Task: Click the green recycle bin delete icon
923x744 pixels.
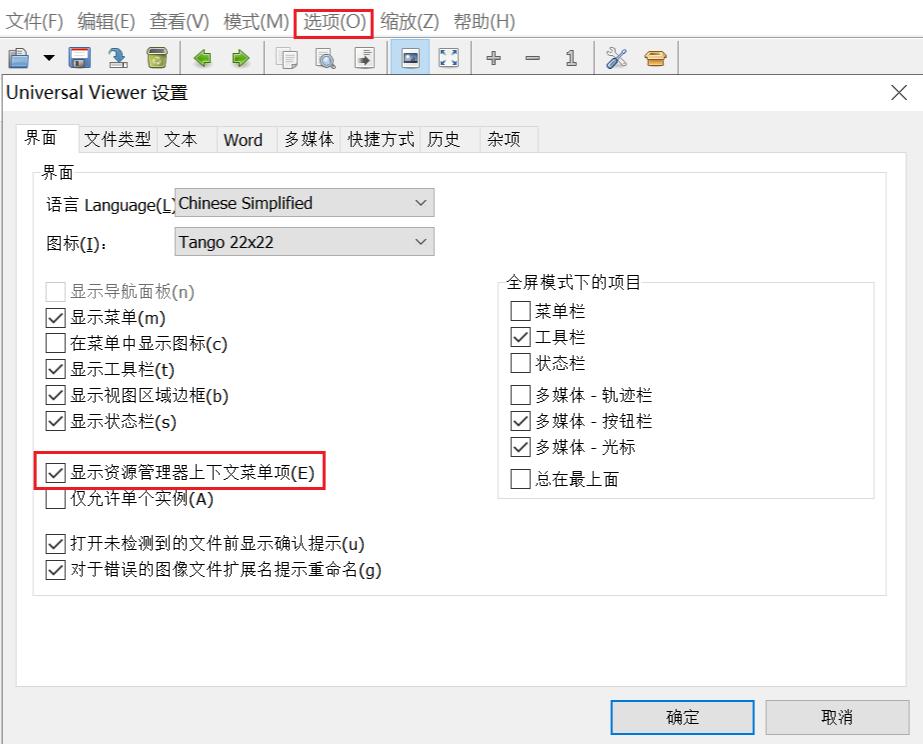Action: (x=157, y=58)
